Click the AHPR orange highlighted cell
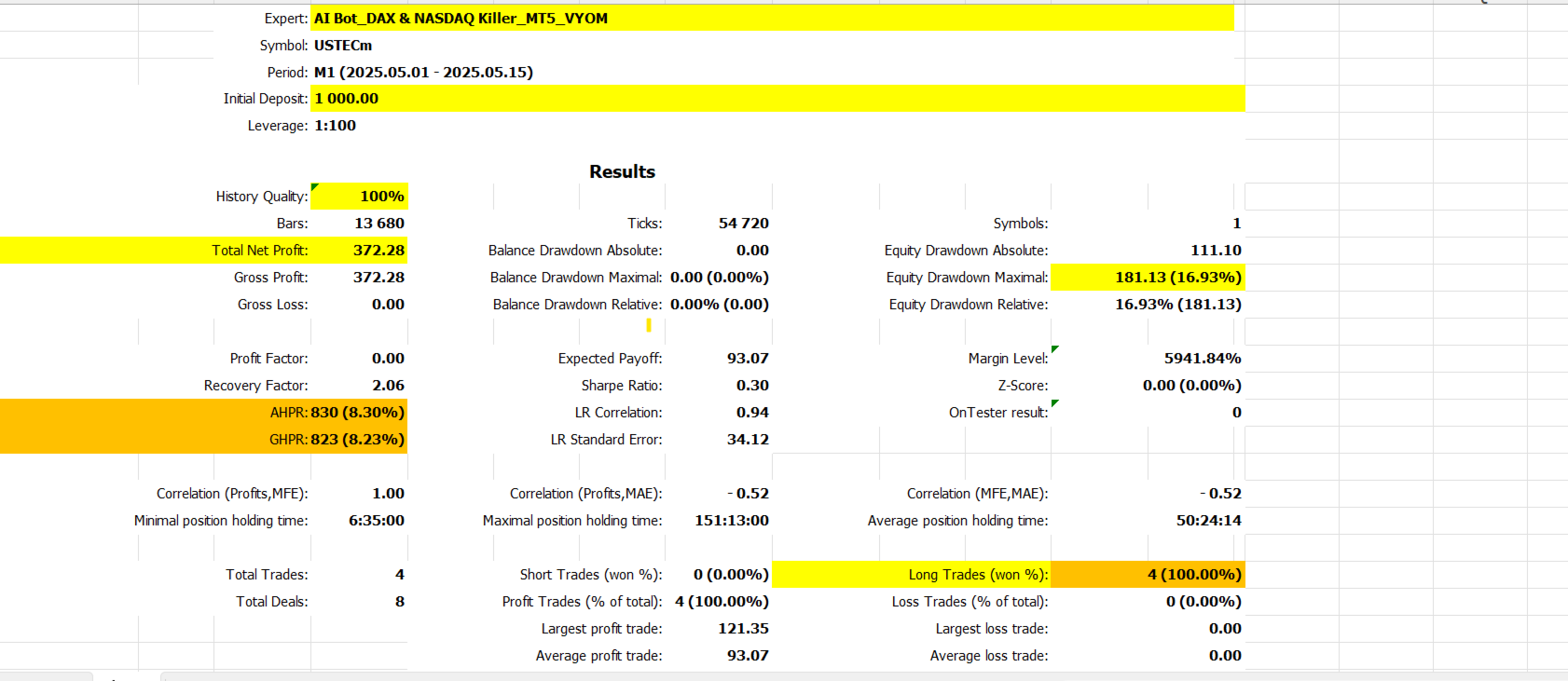The width and height of the screenshot is (1568, 681). pos(203,412)
